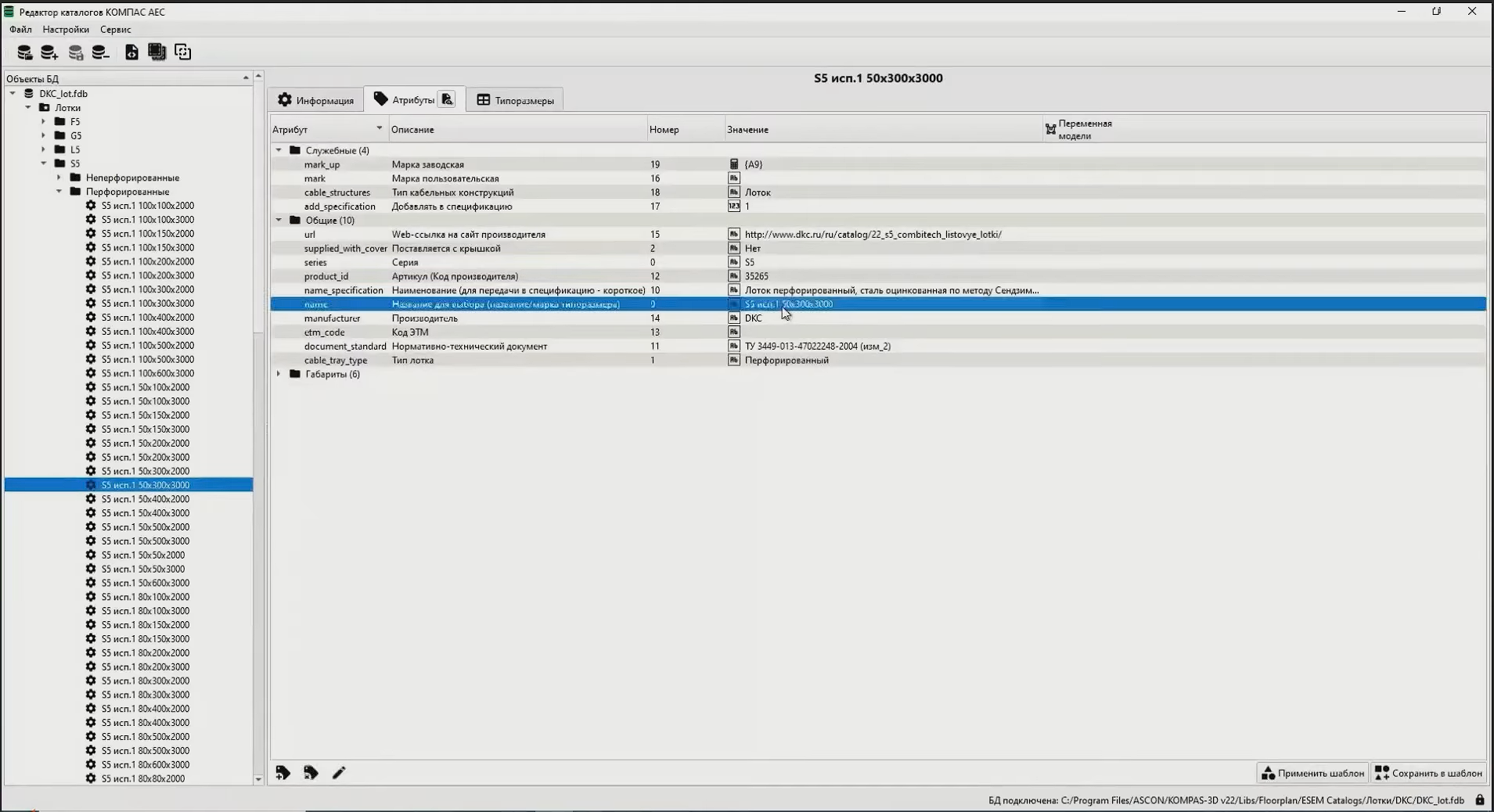Click the add database (plus) icon
The image size is (1494, 812).
tap(49, 52)
